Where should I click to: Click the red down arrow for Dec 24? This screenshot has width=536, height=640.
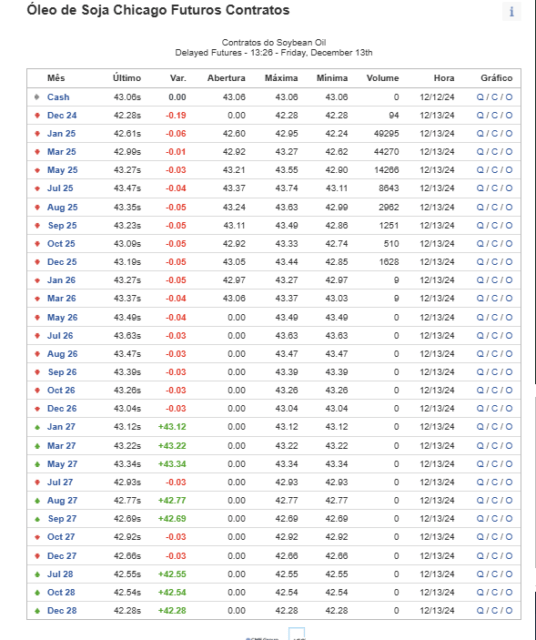click(x=37, y=116)
